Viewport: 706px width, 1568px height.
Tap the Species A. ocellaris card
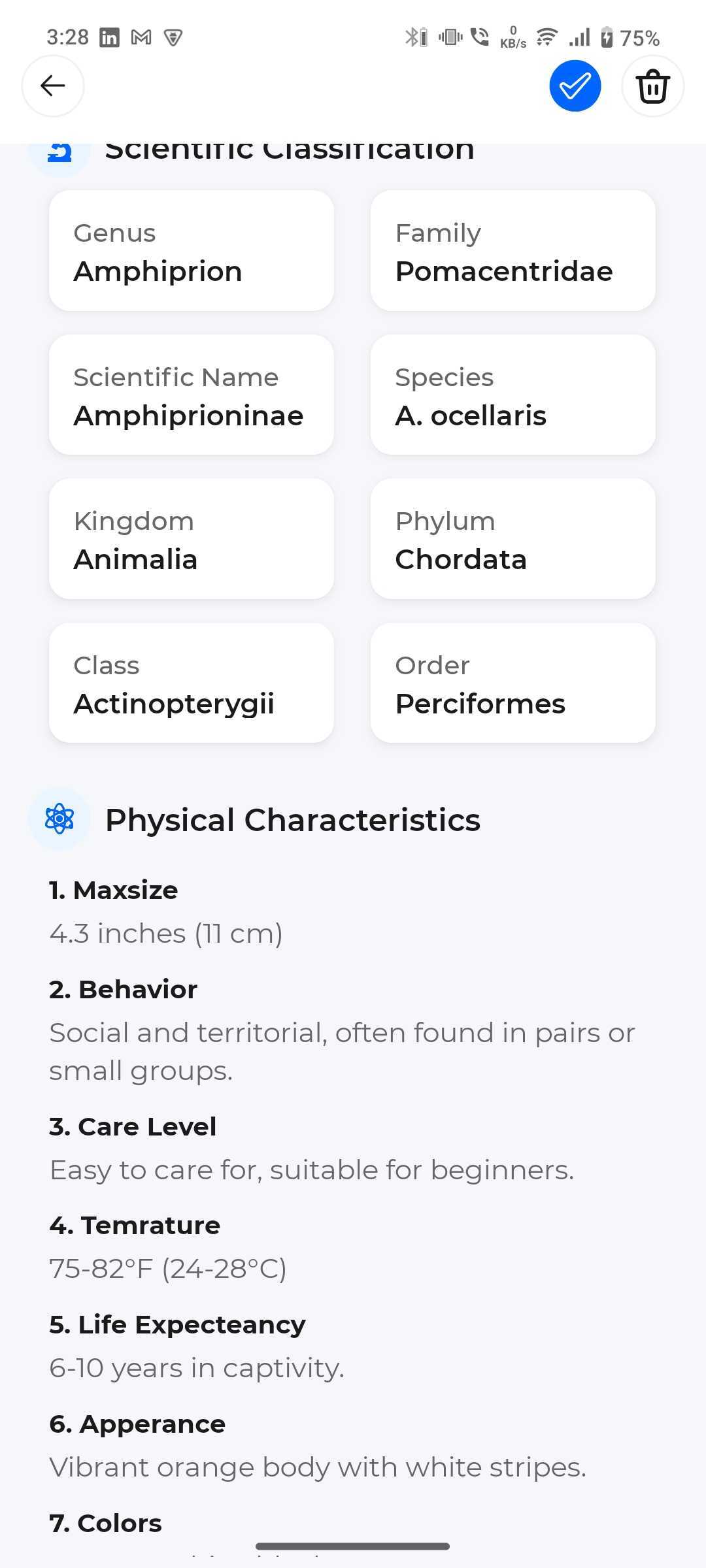coord(513,395)
